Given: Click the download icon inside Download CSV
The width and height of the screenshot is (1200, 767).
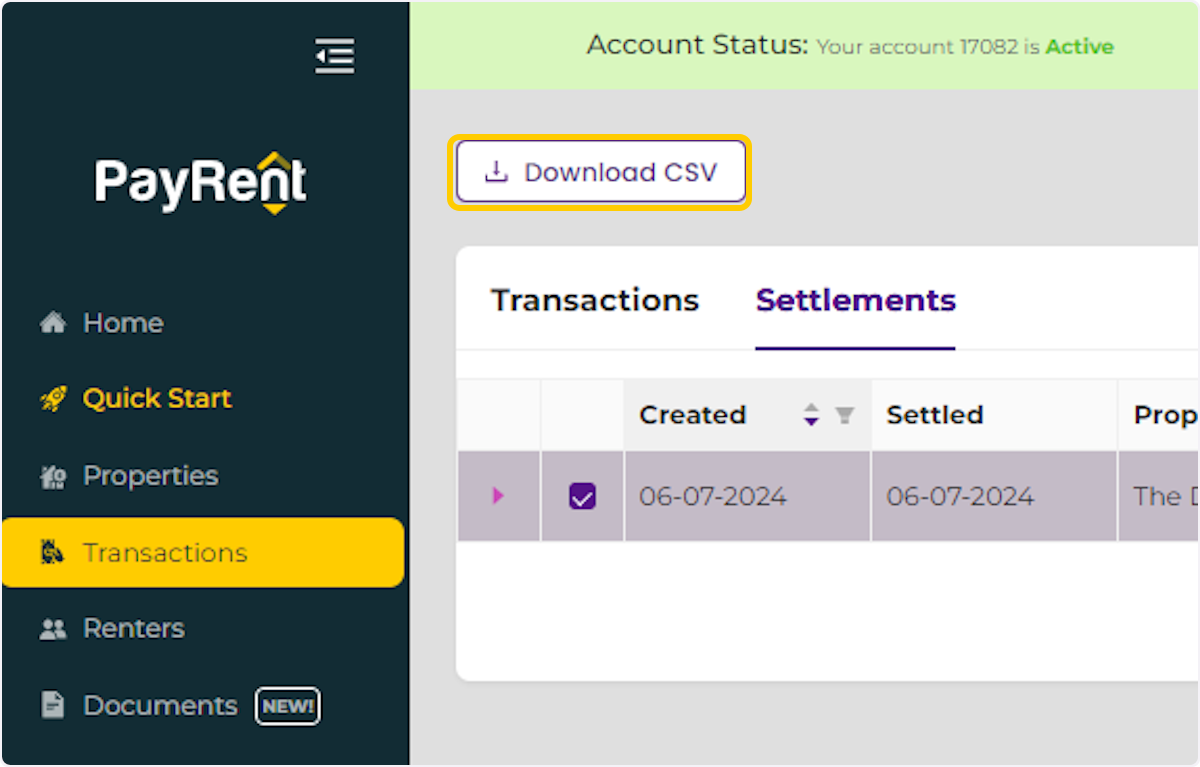Looking at the screenshot, I should [494, 171].
